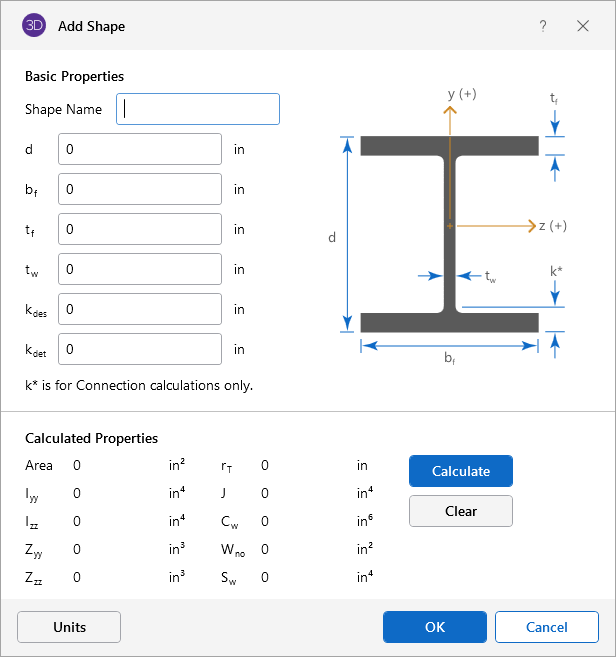This screenshot has width=616, height=657.
Task: Confirm with the OK button
Action: tap(435, 627)
